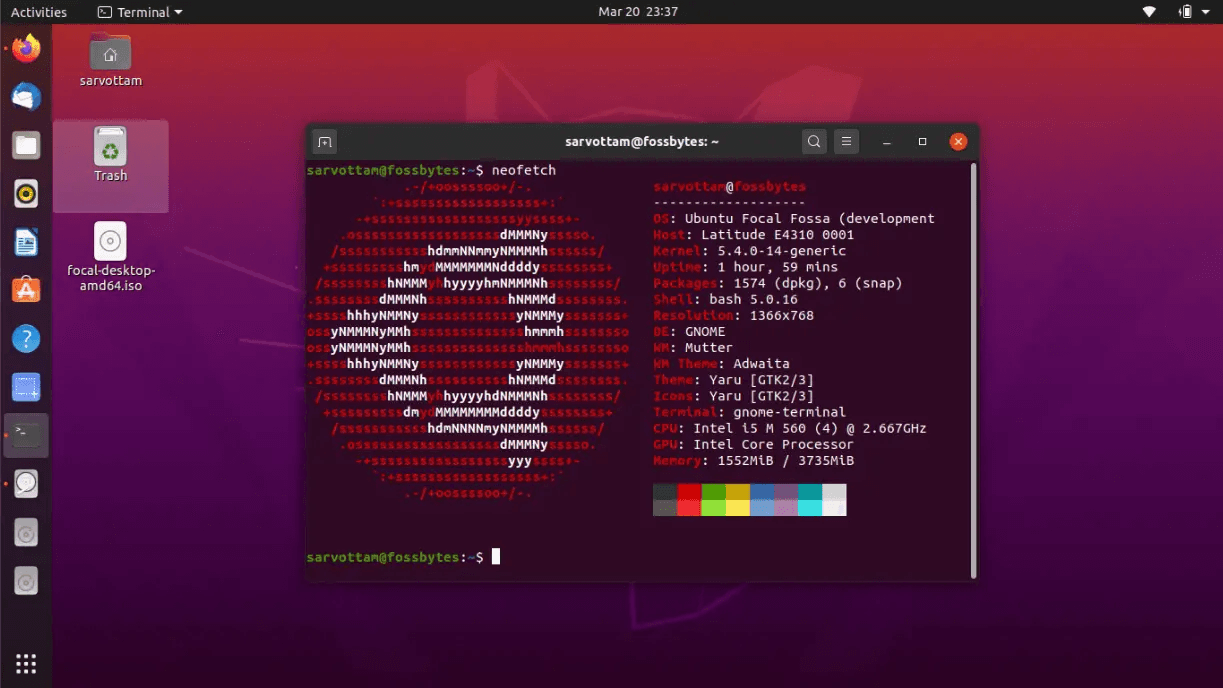Open a new tab in the terminal
This screenshot has width=1223, height=688.
[324, 142]
